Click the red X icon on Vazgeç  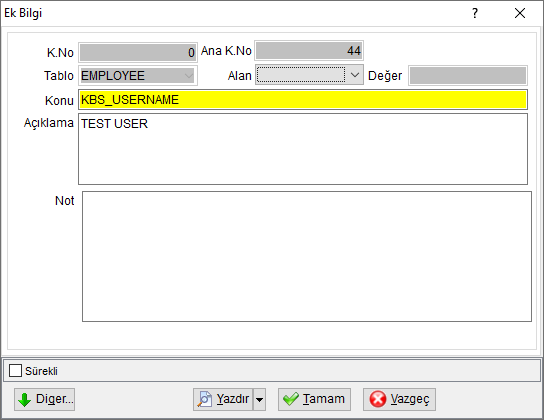coord(377,399)
